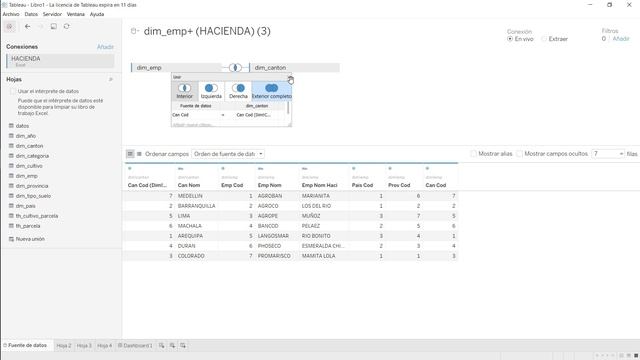Switch to the Hoja 2 tab
Screen dimensions: 640x360
pyautogui.click(x=64, y=346)
